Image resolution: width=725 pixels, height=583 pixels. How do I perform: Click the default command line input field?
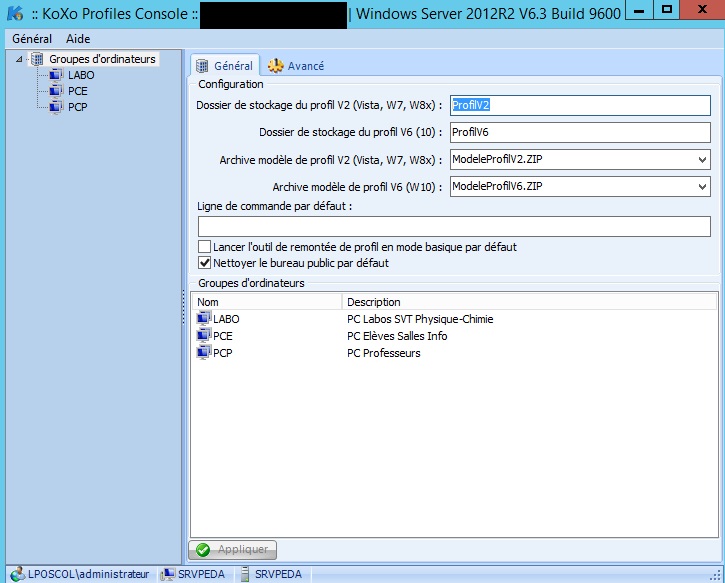pyautogui.click(x=453, y=227)
